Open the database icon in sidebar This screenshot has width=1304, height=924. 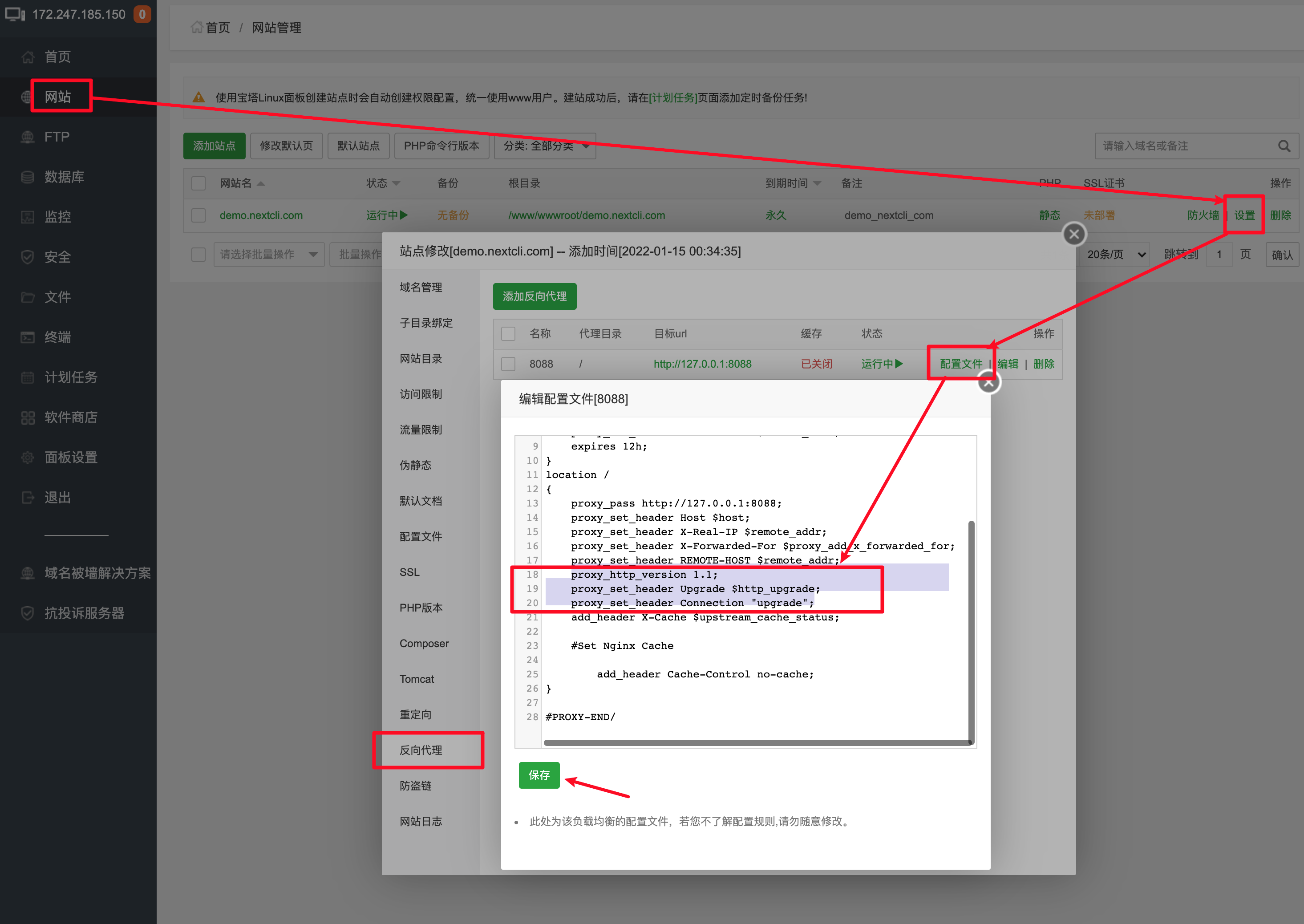tap(27, 177)
